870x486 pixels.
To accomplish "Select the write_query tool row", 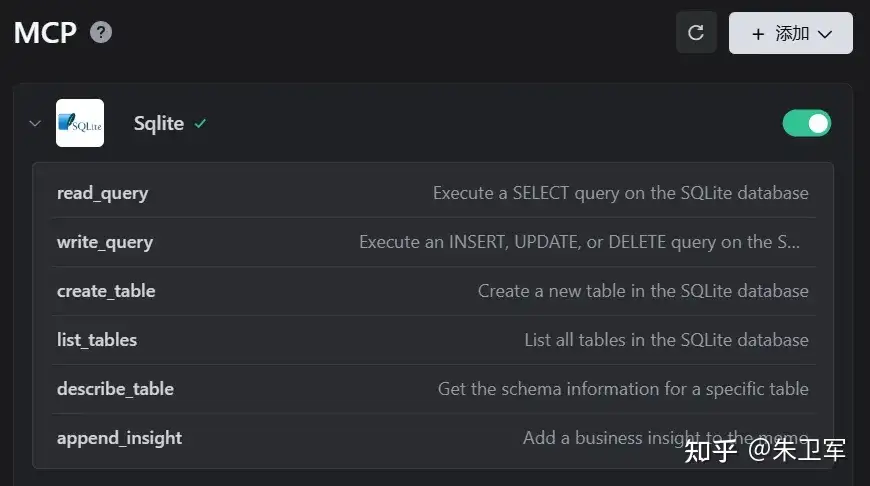I will [433, 242].
